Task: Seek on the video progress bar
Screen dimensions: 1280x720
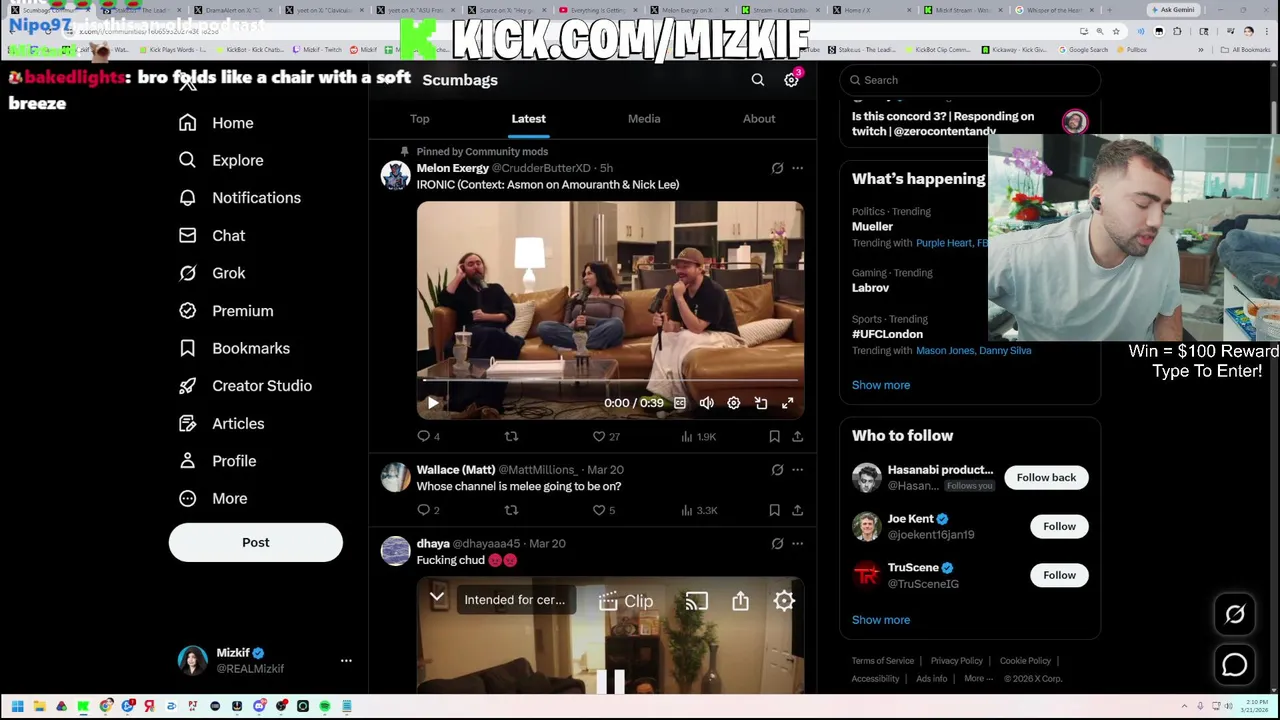Action: [x=610, y=381]
